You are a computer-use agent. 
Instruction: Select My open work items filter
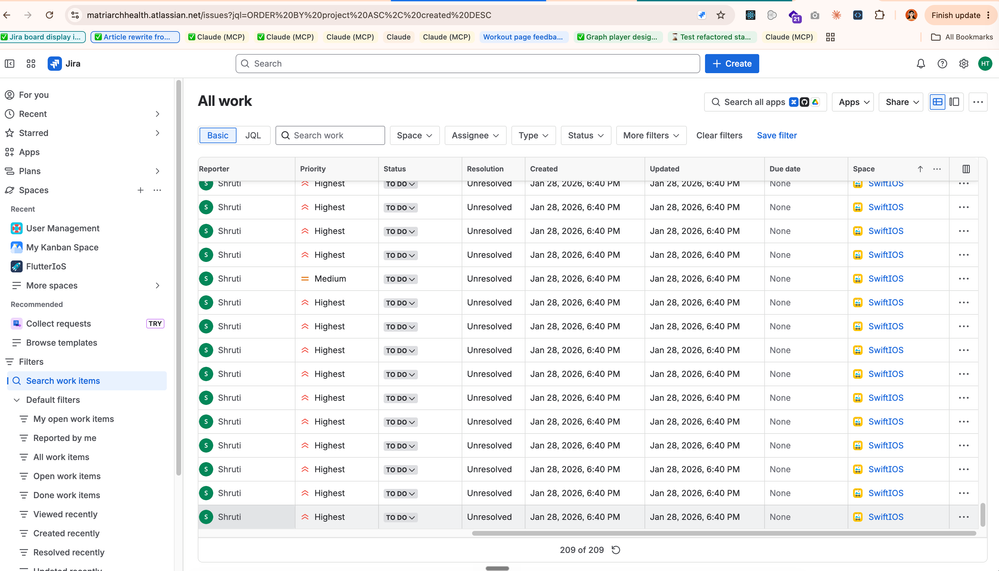[73, 419]
